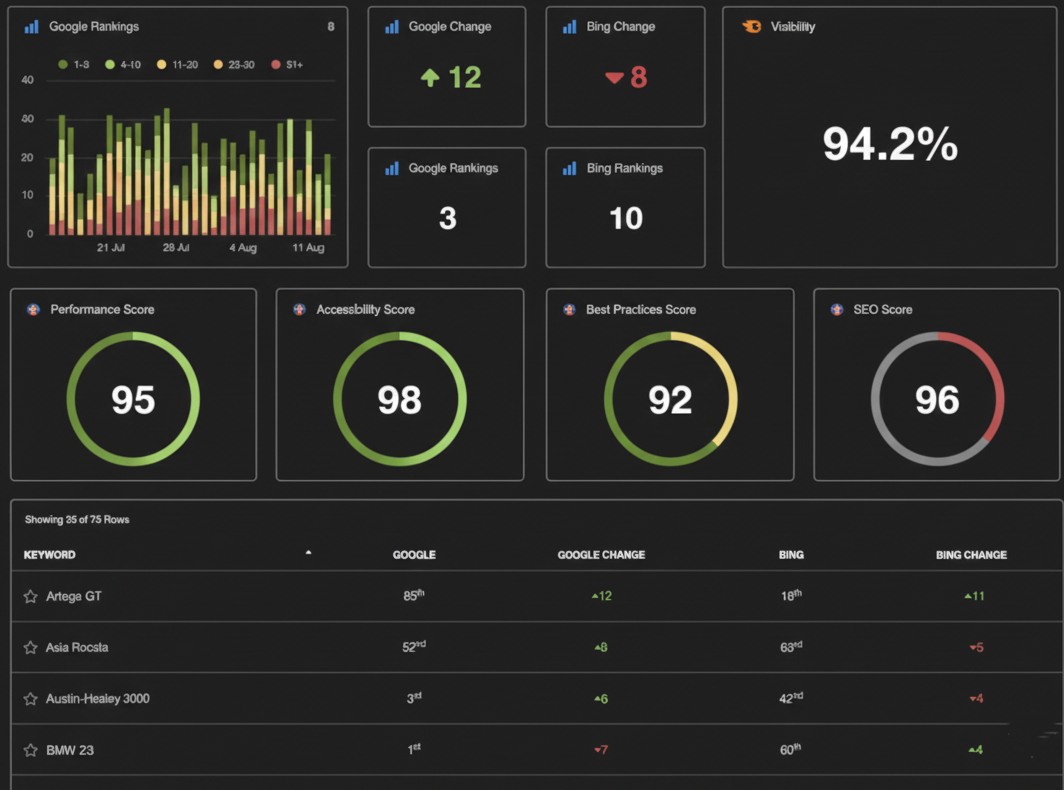Sort by Google Change column header

pos(601,555)
